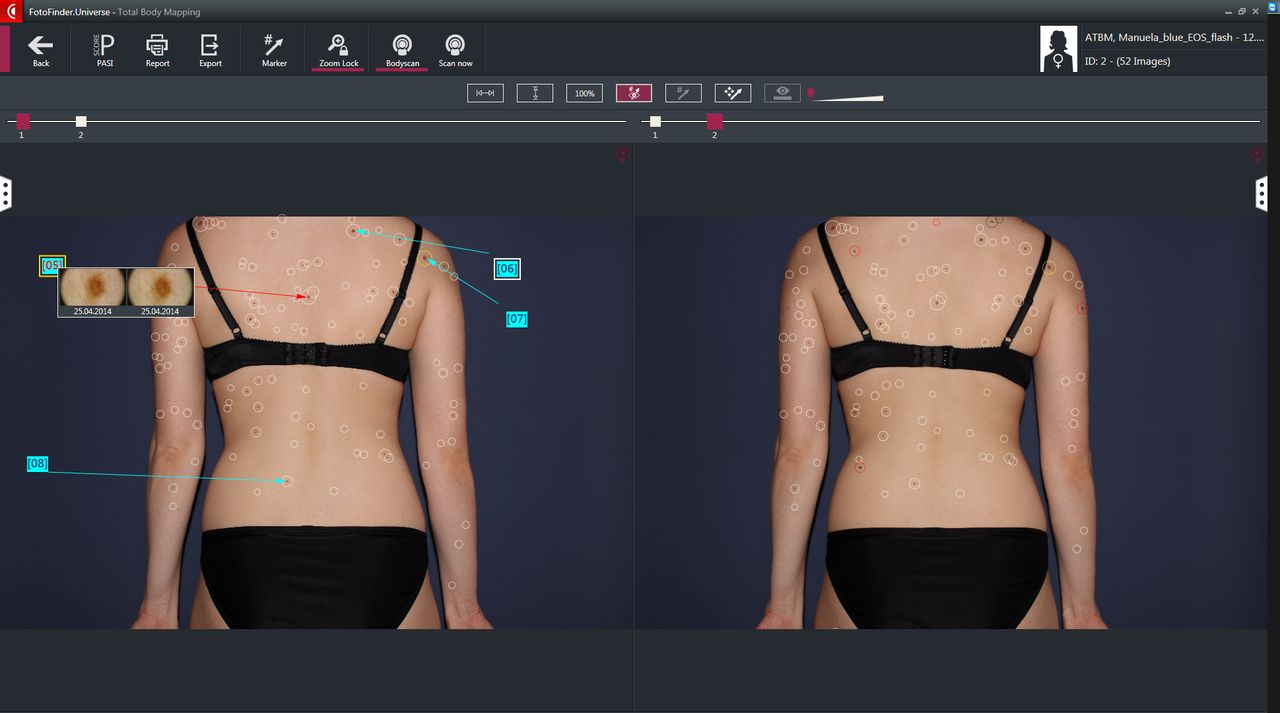Viewport: 1280px width, 713px height.
Task: Set the zoom to 100%
Action: (584, 93)
